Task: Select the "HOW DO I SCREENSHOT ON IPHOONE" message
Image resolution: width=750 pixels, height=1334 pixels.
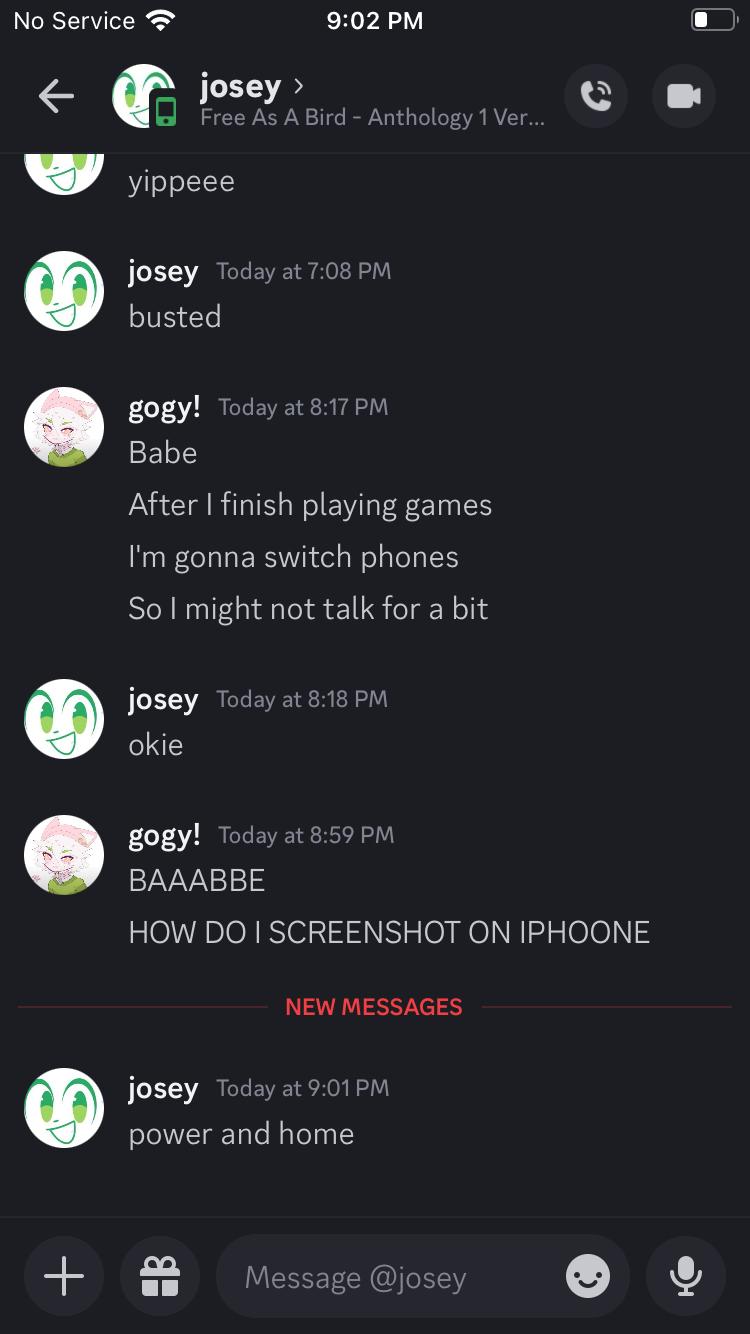Action: pos(389,933)
